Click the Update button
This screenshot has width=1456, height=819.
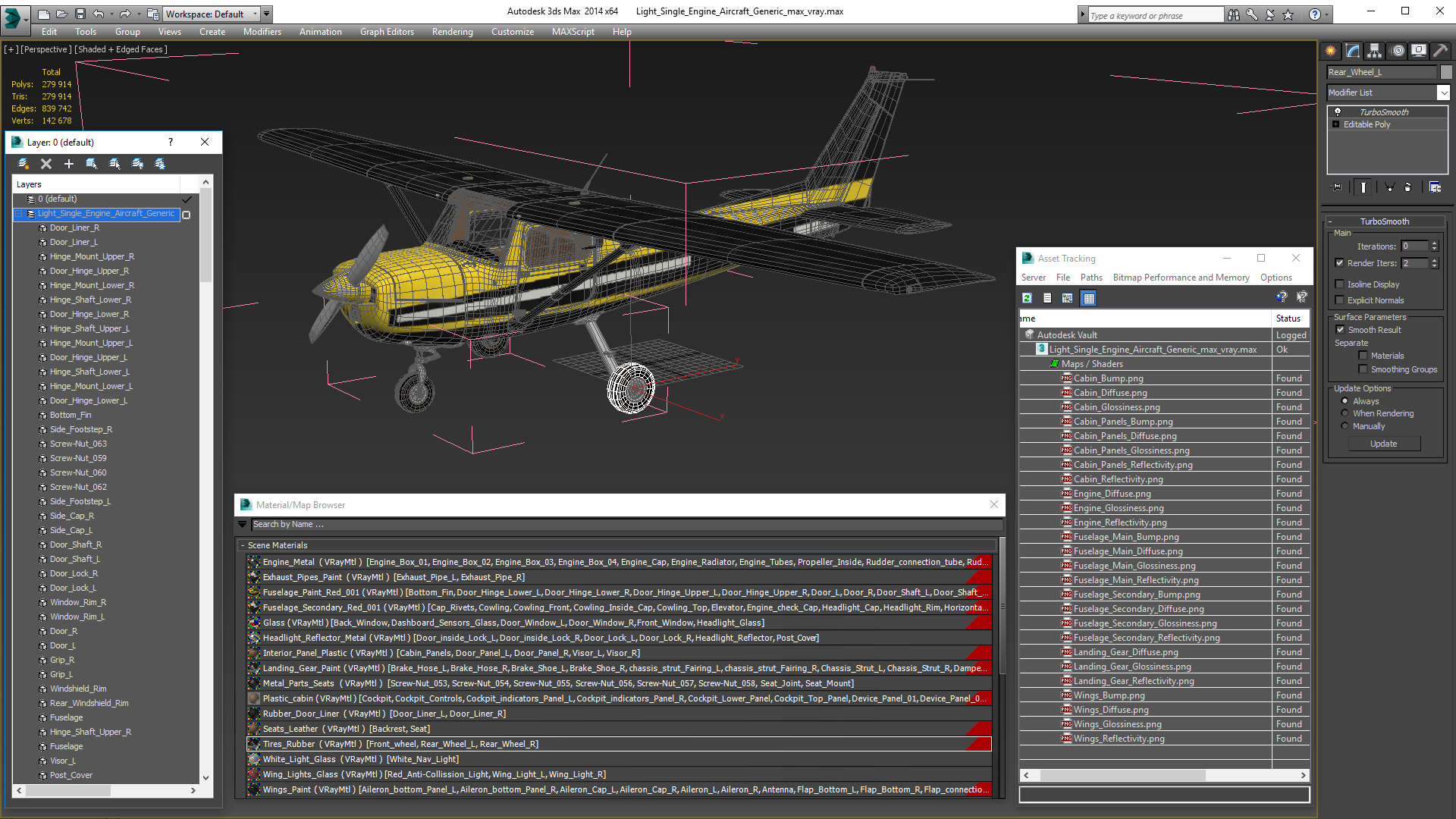(x=1384, y=444)
